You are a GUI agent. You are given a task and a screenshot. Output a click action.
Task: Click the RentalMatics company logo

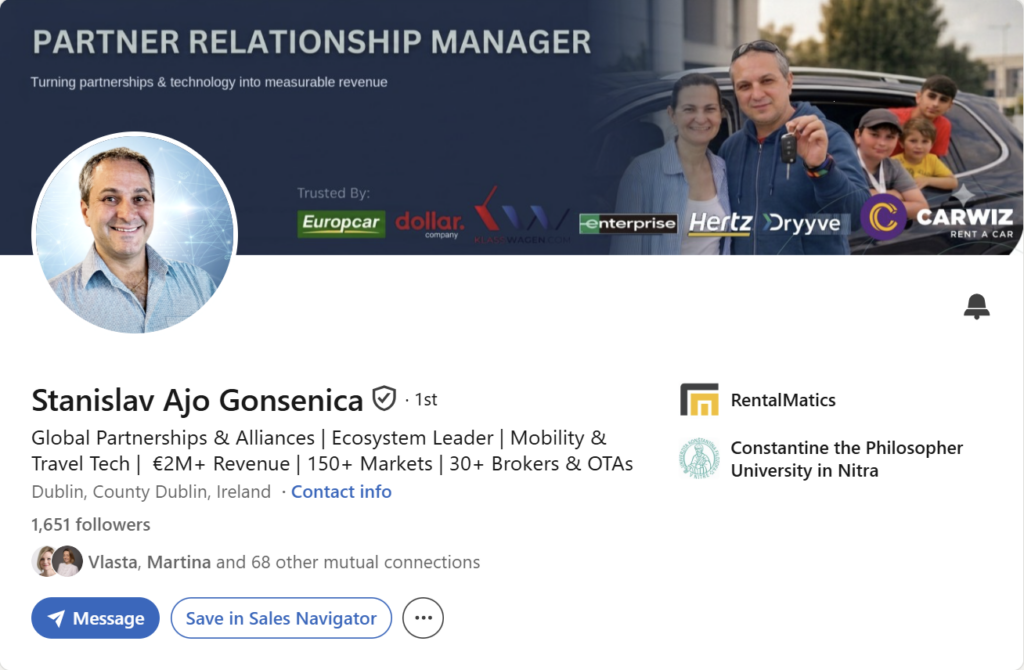pos(699,400)
